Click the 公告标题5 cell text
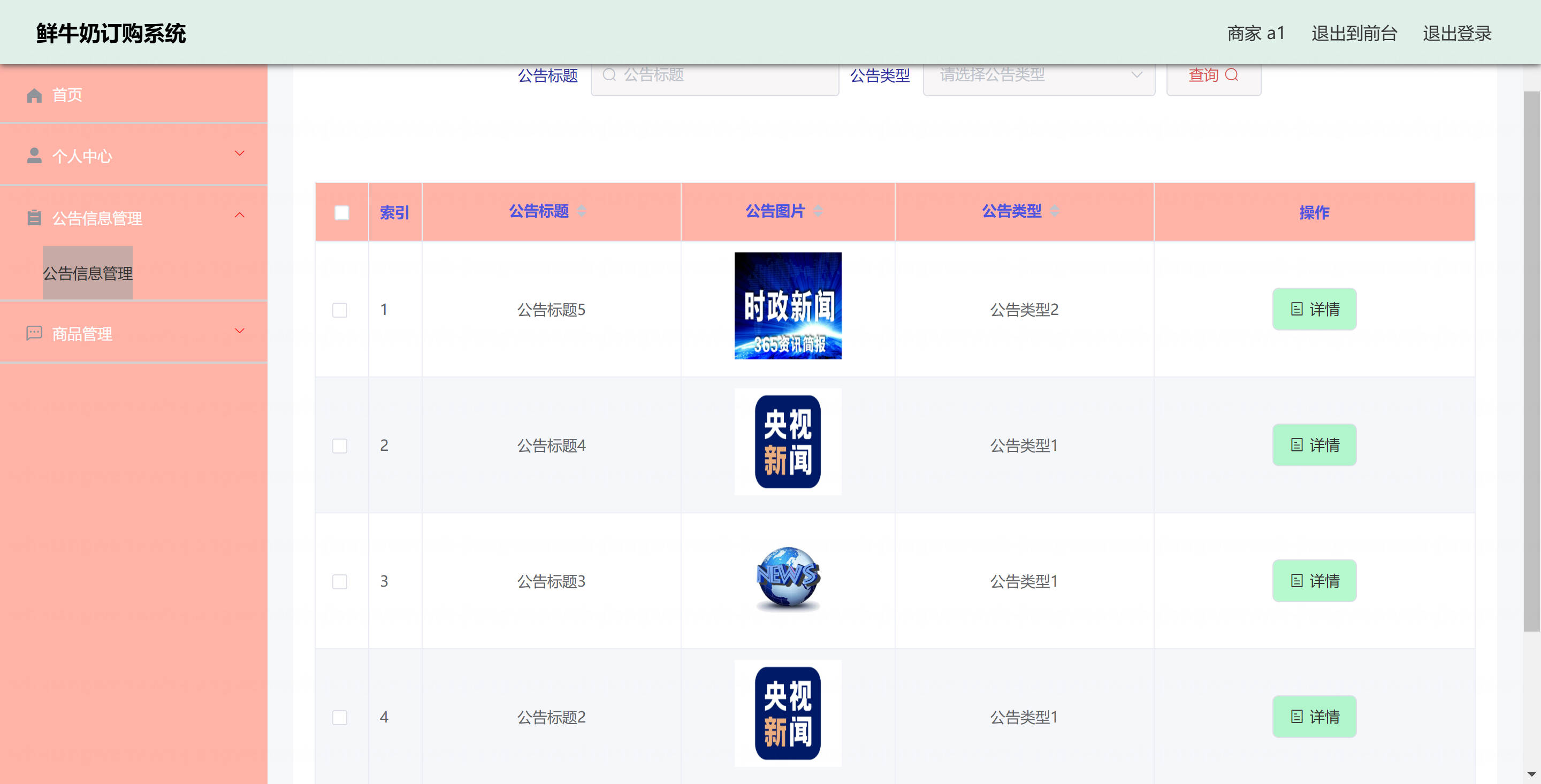 pos(551,310)
